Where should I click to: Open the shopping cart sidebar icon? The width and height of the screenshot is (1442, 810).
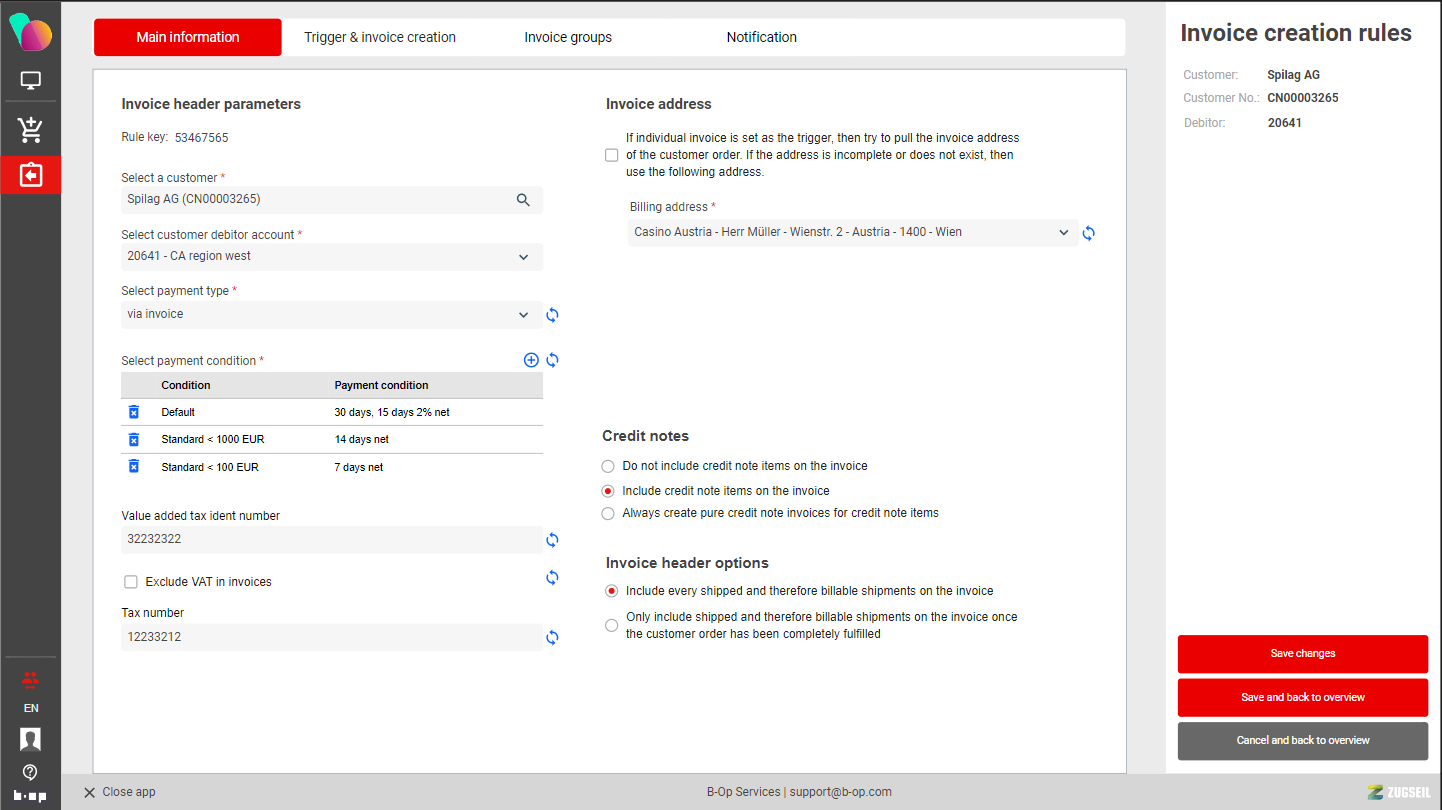coord(30,129)
